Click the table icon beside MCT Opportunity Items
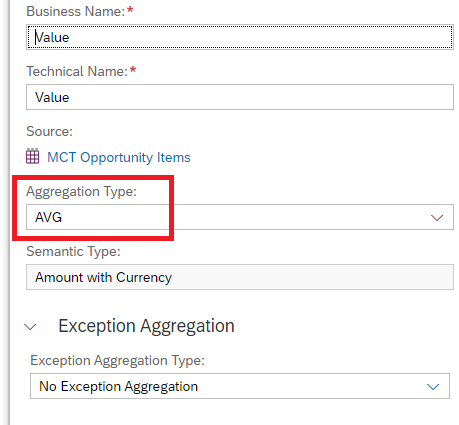Screen dimensions: 459x425 point(33,156)
